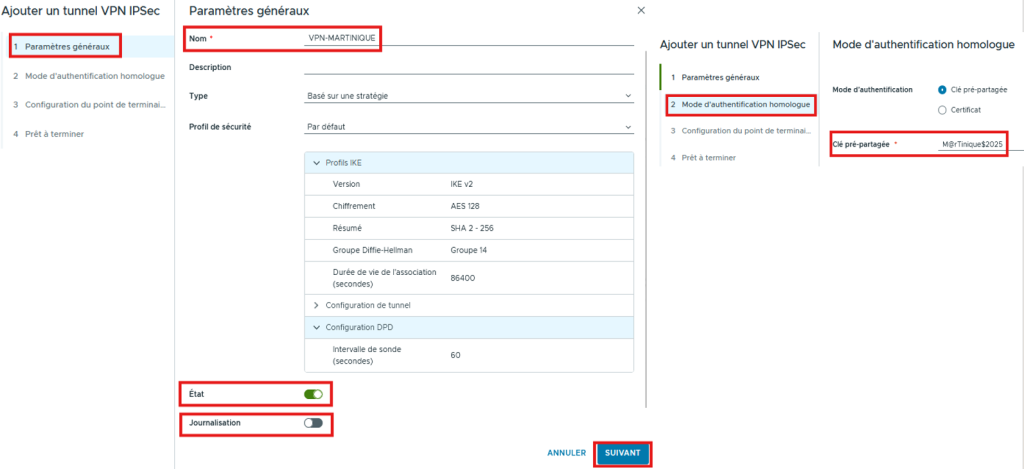This screenshot has width=1024, height=469.
Task: Expand the Configuration de tunnel section
Action: coord(317,305)
